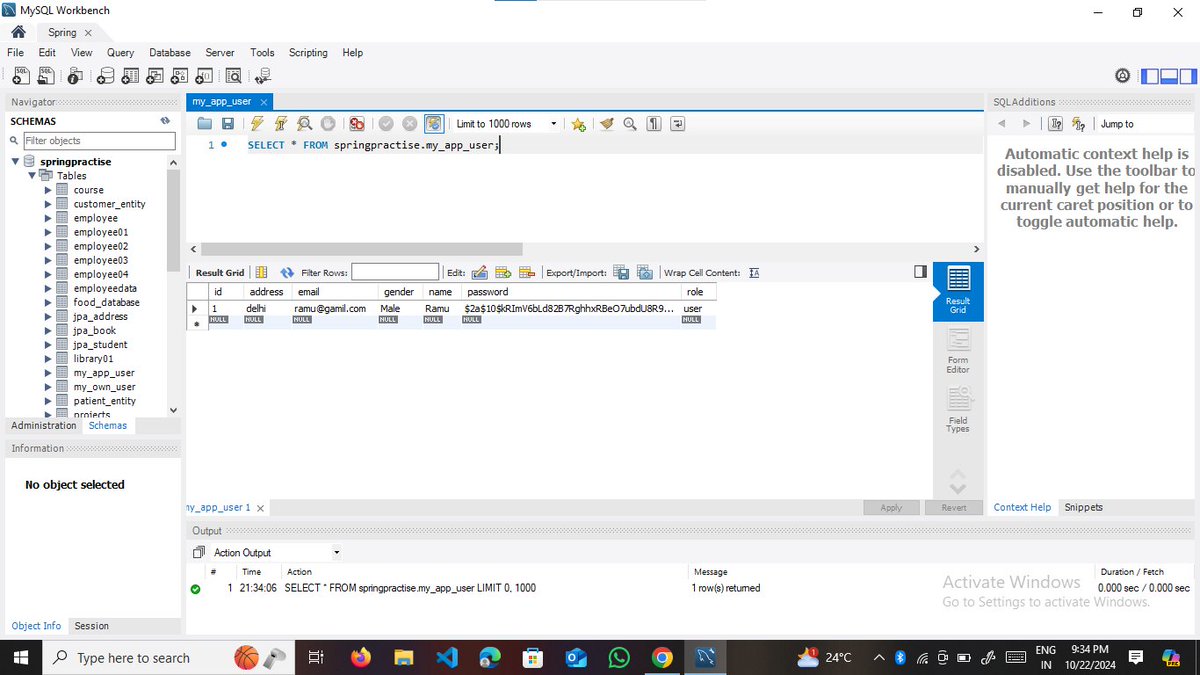Open the Session tab
The image size is (1200, 675).
pos(91,626)
